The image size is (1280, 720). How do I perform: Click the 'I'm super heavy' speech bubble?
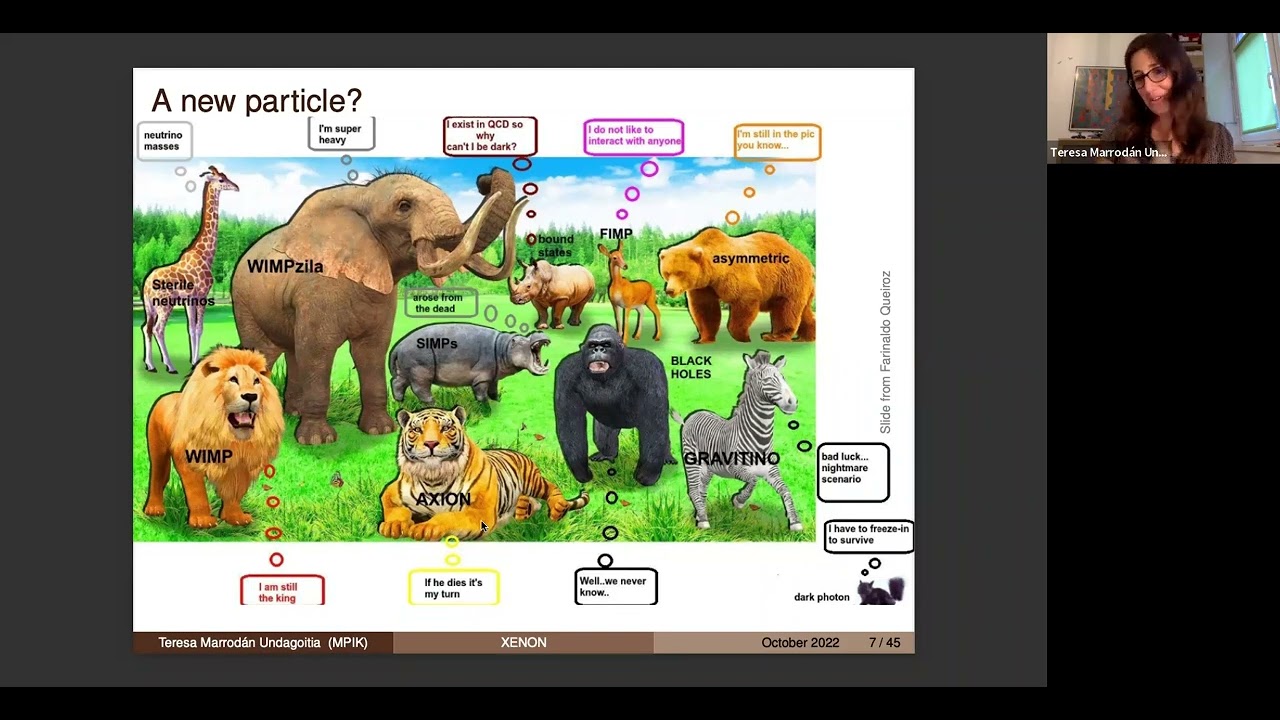pos(341,134)
